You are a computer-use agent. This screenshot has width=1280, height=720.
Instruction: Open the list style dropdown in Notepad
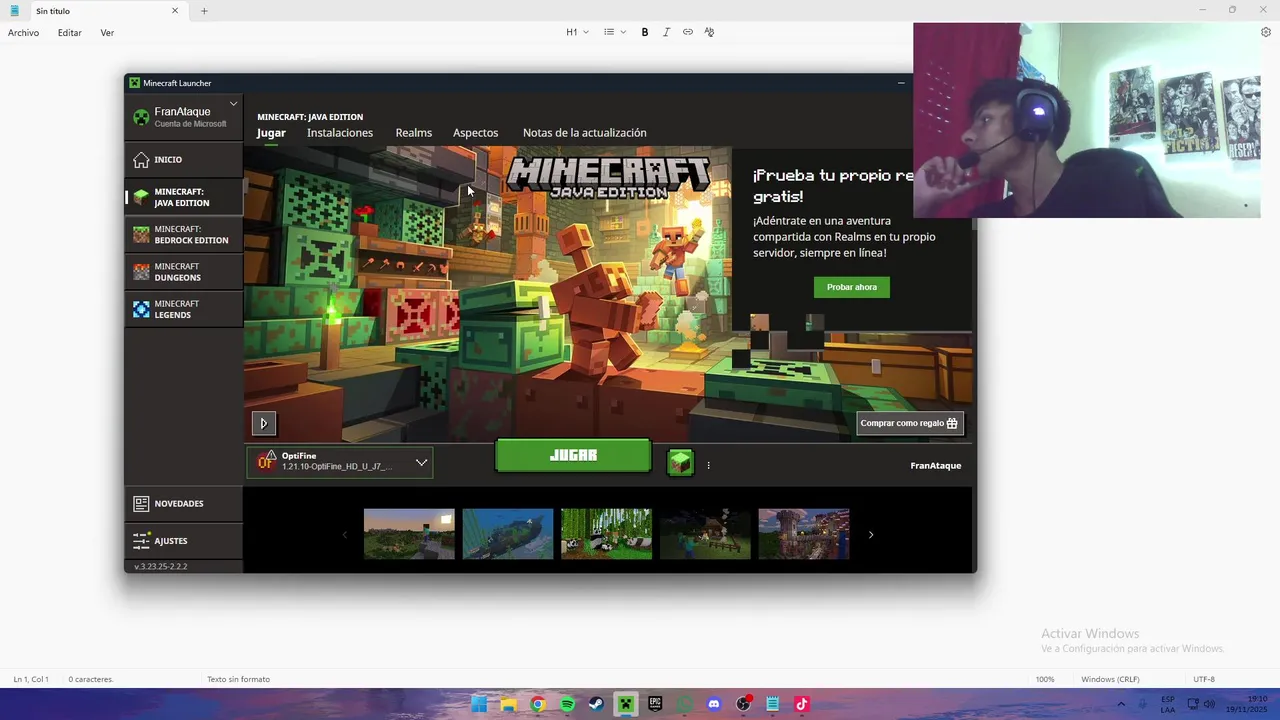click(615, 32)
